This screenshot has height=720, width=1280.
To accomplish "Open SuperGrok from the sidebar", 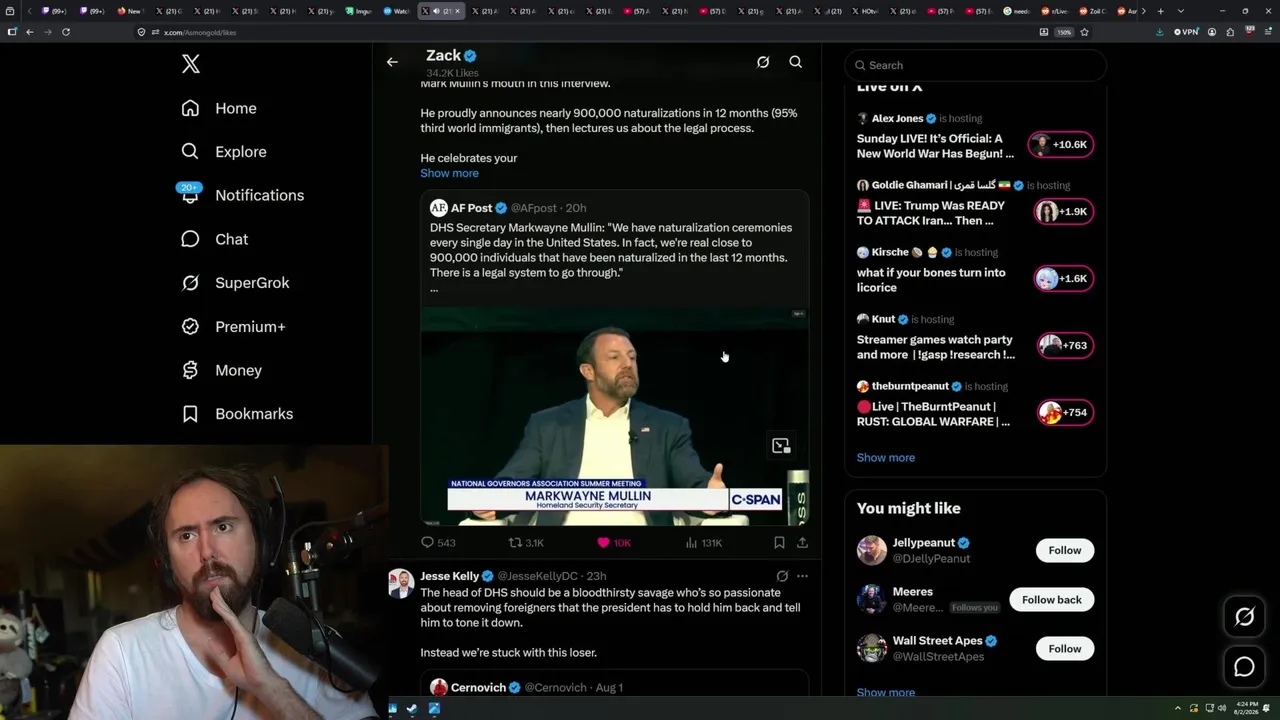I will [235, 283].
